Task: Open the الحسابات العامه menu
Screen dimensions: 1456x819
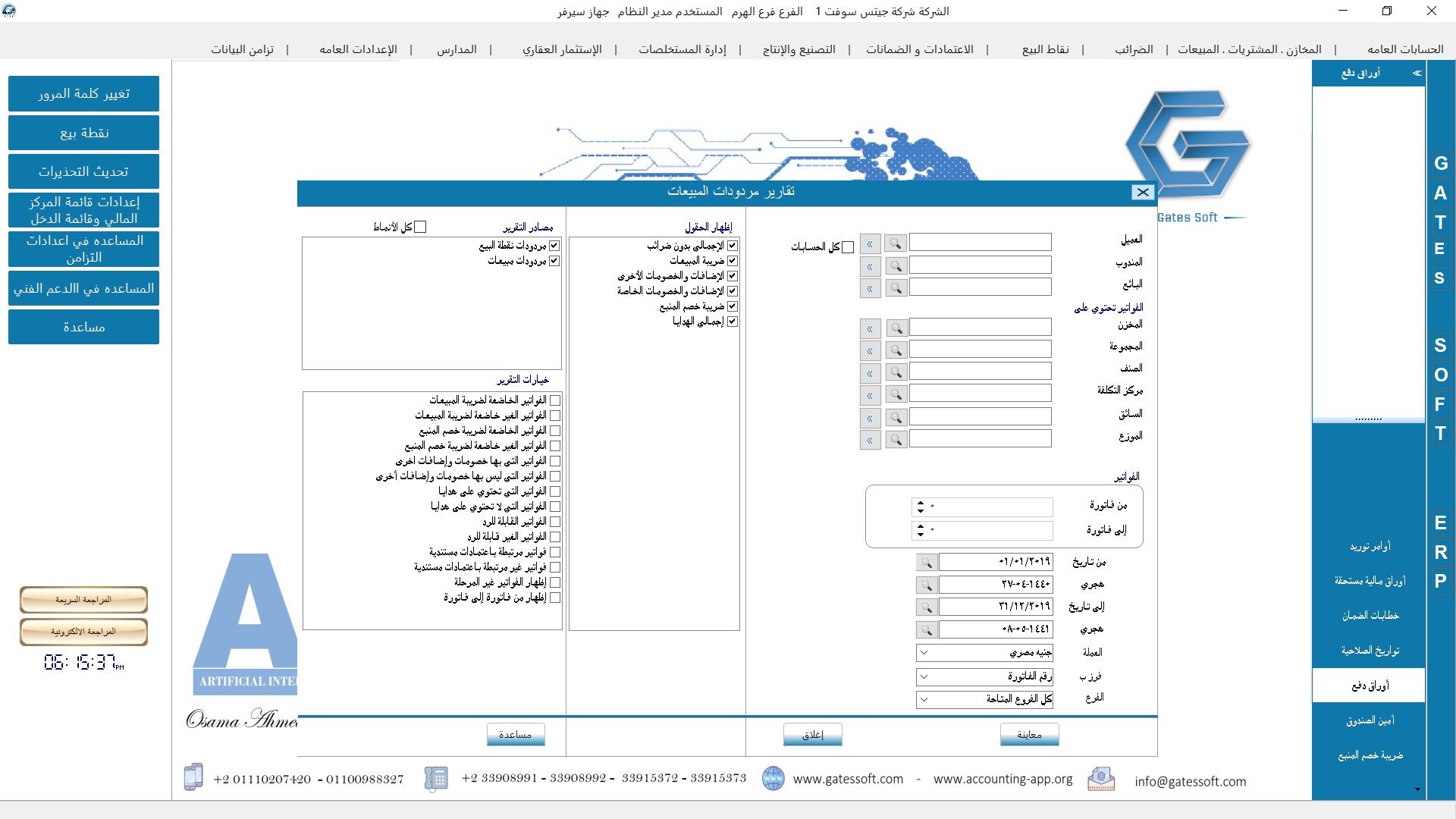Action: pos(1405,49)
